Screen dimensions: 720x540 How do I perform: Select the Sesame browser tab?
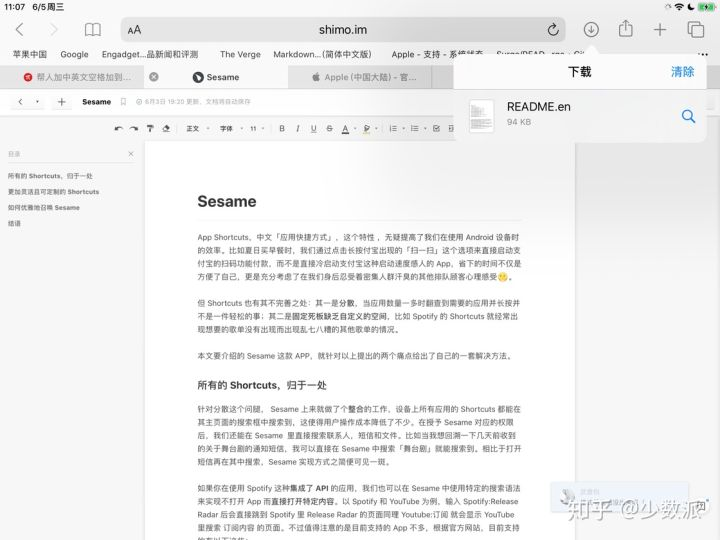click(x=216, y=77)
